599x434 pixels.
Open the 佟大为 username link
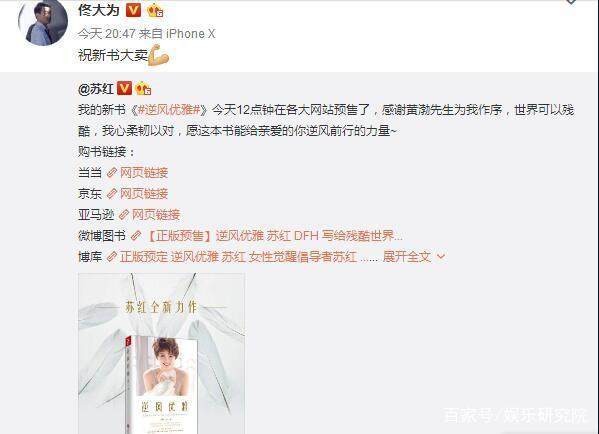coord(99,10)
